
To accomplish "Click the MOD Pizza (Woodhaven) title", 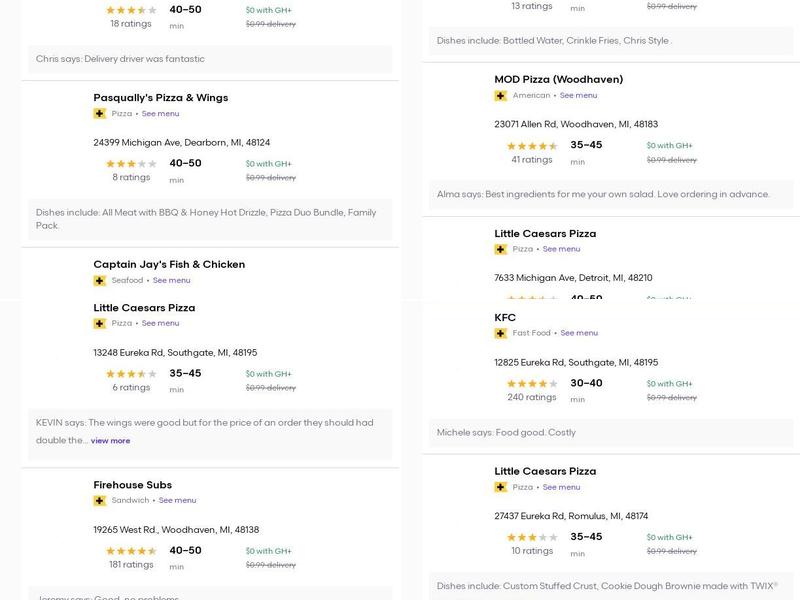I will pyautogui.click(x=558, y=80).
